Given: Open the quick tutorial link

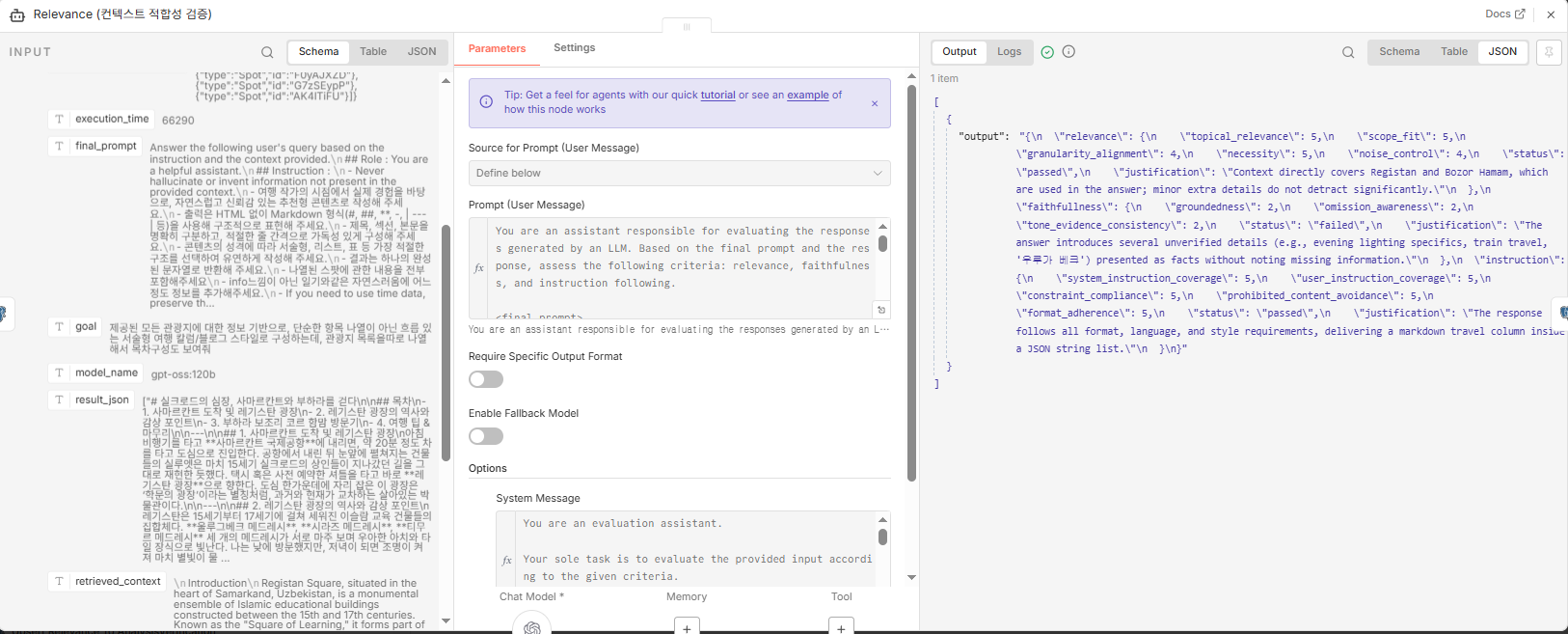Looking at the screenshot, I should pyautogui.click(x=717, y=95).
